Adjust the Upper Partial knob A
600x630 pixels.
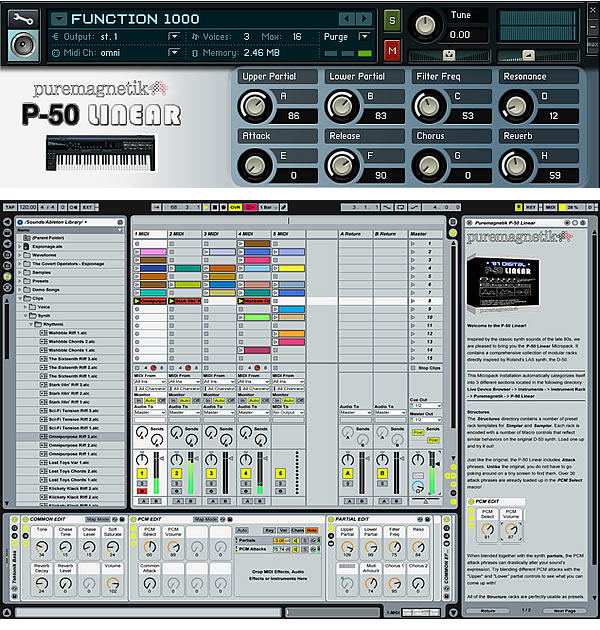[x=255, y=106]
